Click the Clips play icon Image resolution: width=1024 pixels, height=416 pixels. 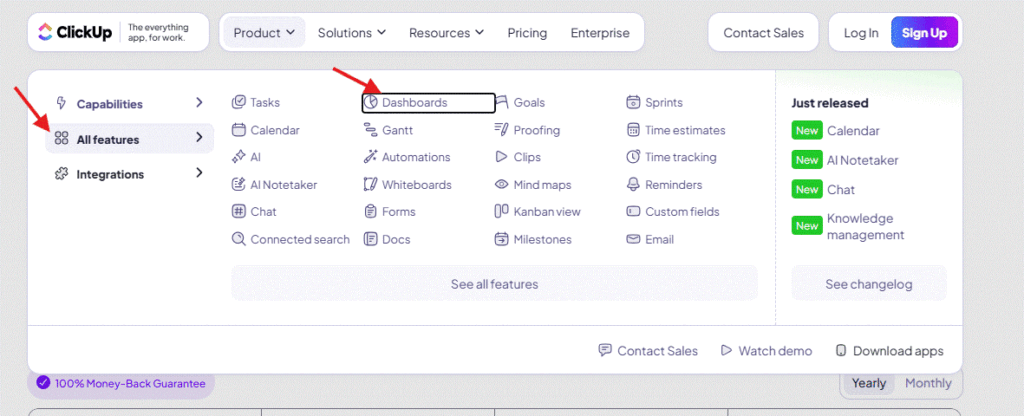(502, 157)
